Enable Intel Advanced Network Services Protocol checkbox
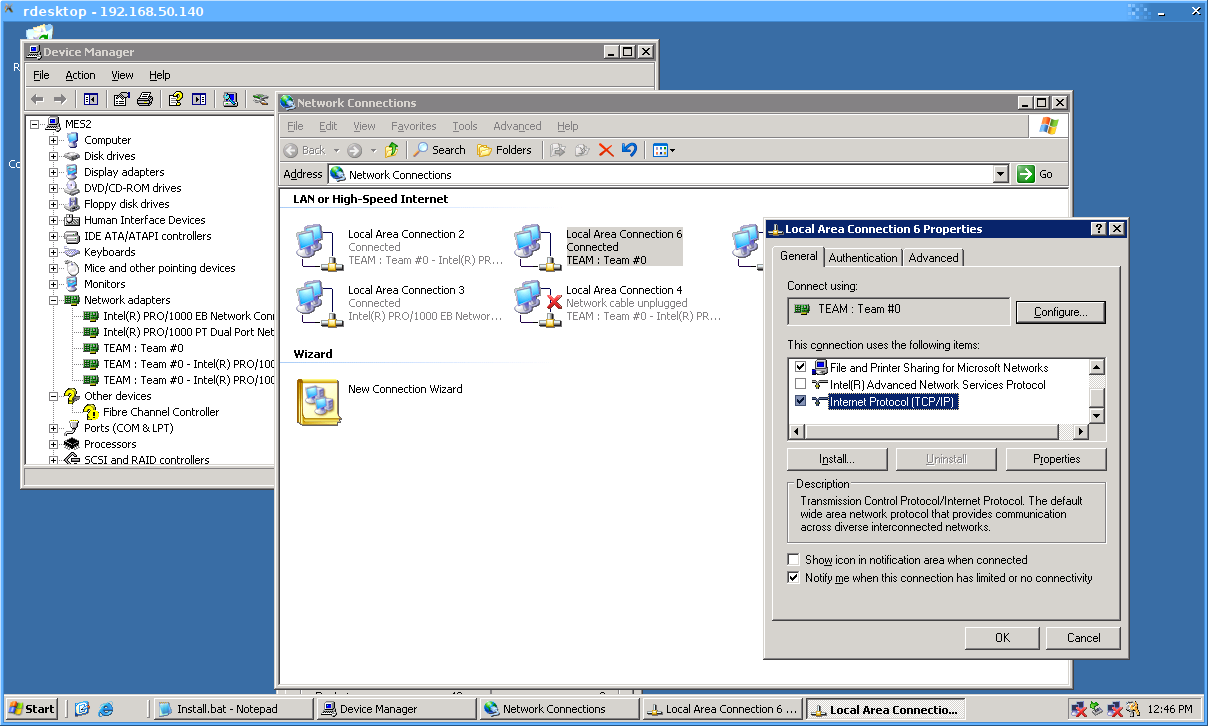Image resolution: width=1208 pixels, height=726 pixels. point(800,384)
